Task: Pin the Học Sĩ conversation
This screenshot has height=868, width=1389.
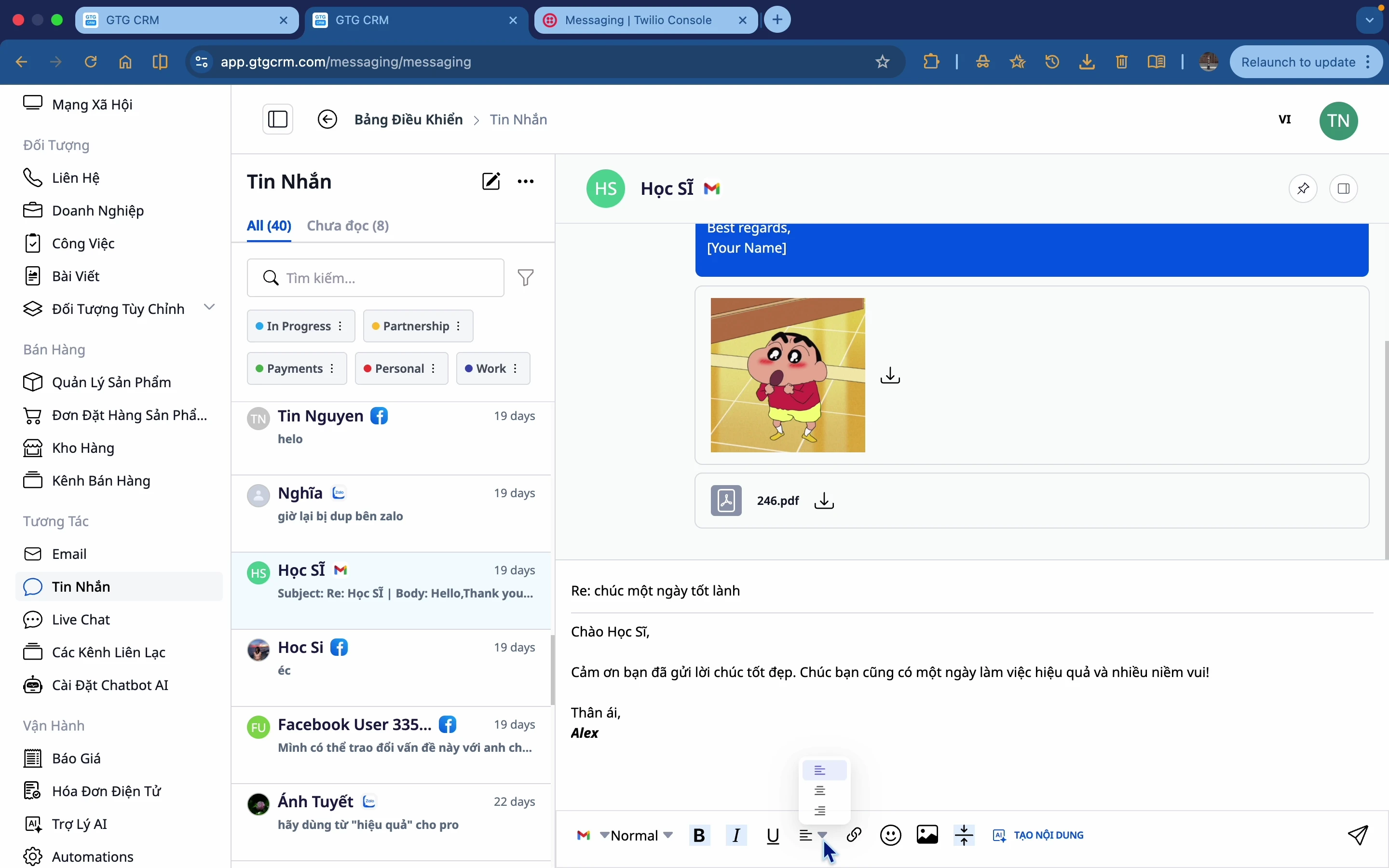Action: click(x=1304, y=189)
